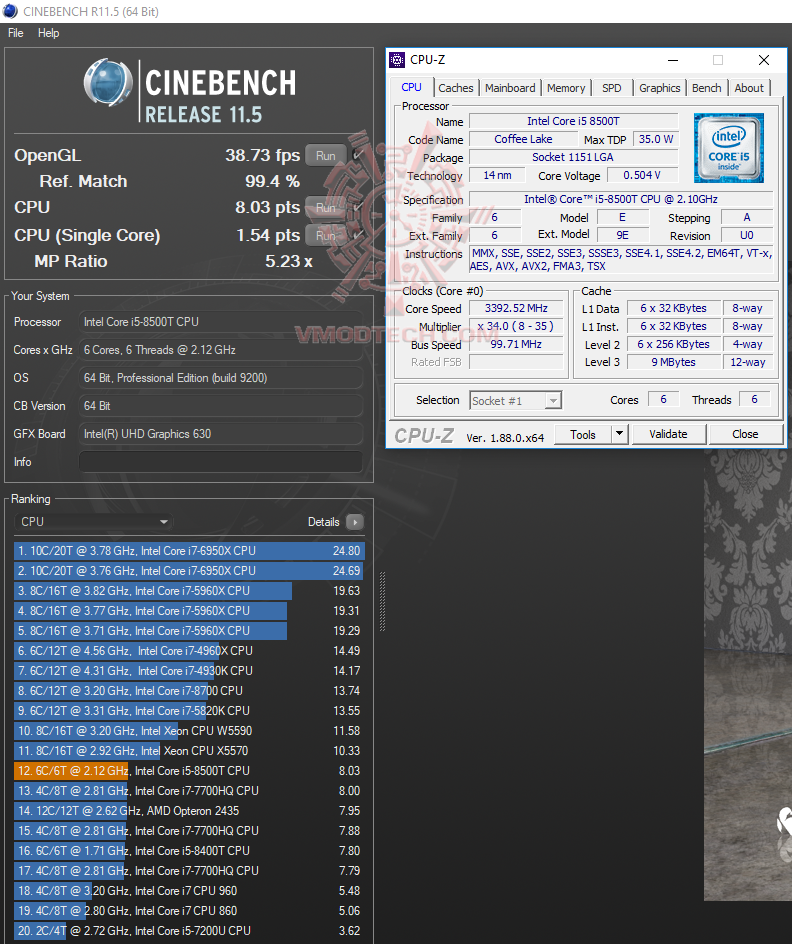Click the Intel Core i5 badge logo

728,148
